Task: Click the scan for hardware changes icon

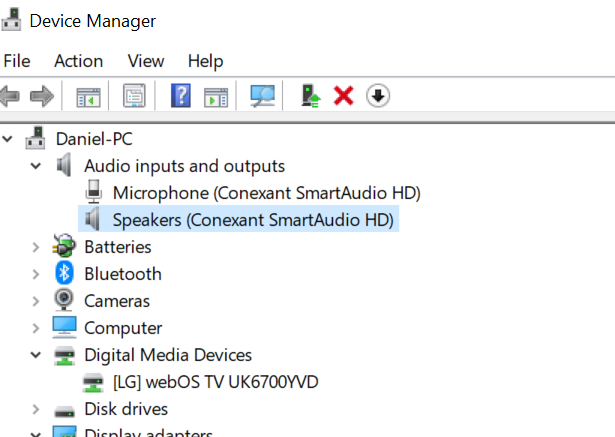Action: tap(263, 96)
